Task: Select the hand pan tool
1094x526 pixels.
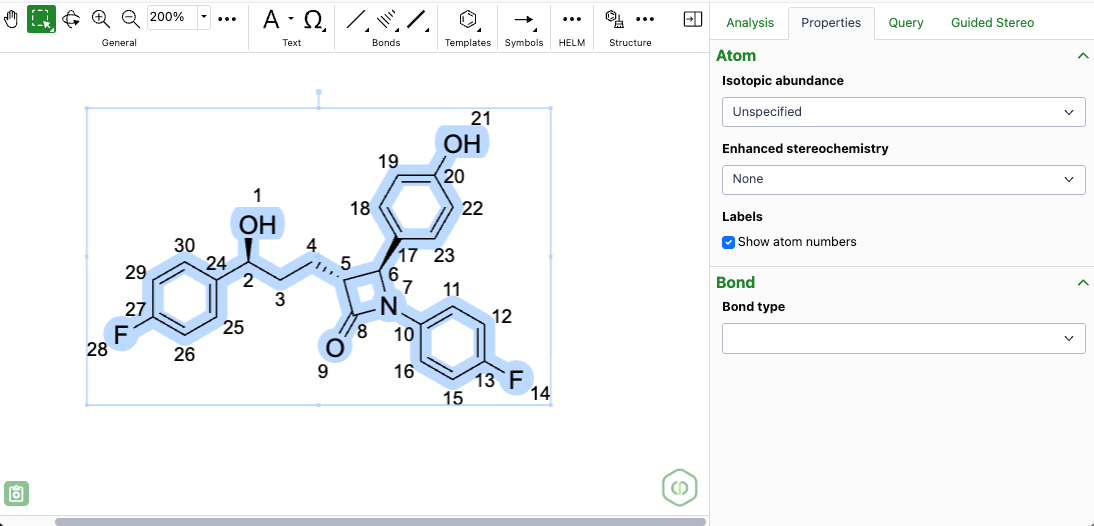Action: tap(12, 18)
